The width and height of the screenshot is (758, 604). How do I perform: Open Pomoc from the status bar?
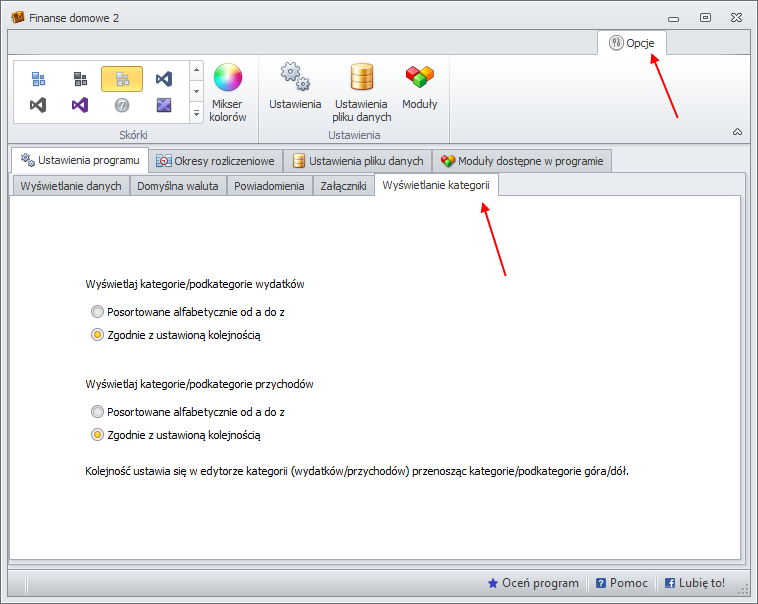click(x=622, y=583)
